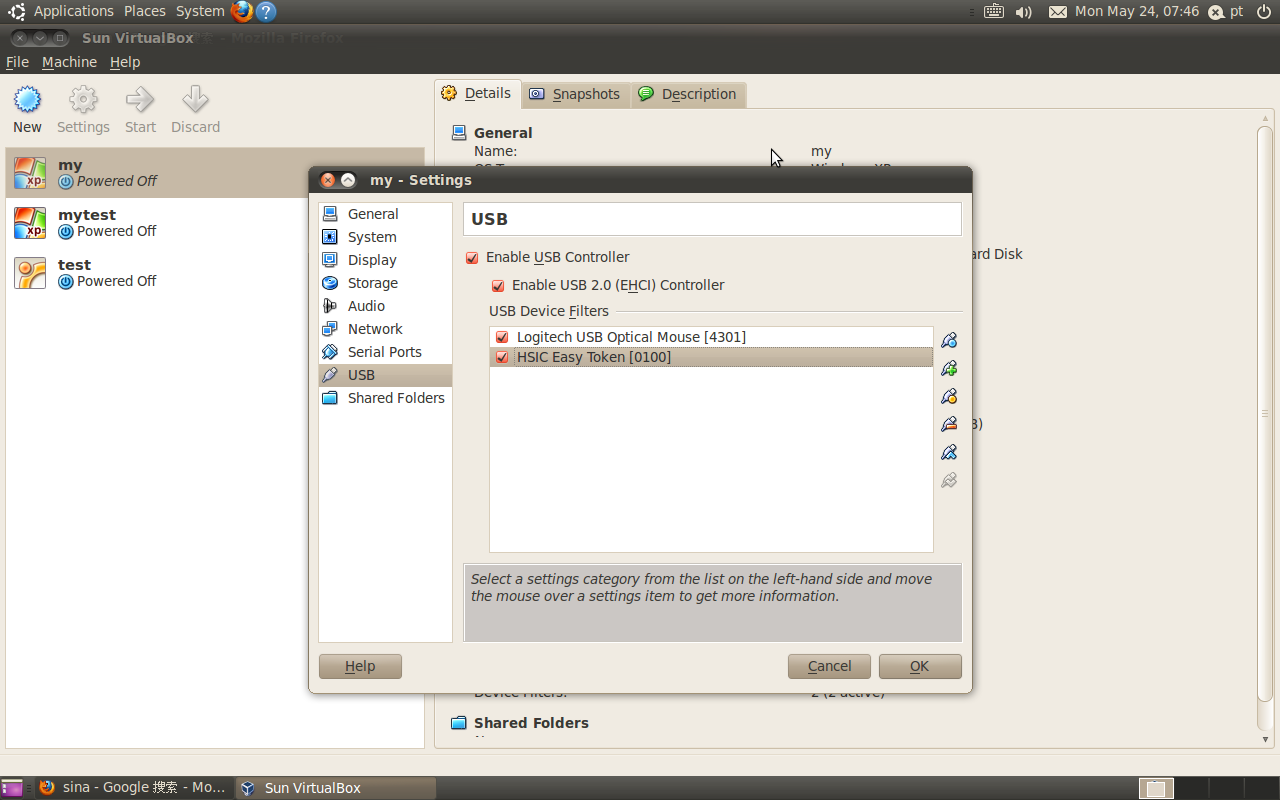Image resolution: width=1280 pixels, height=800 pixels.
Task: Add USB filter from device (green plus)
Action: click(x=949, y=368)
